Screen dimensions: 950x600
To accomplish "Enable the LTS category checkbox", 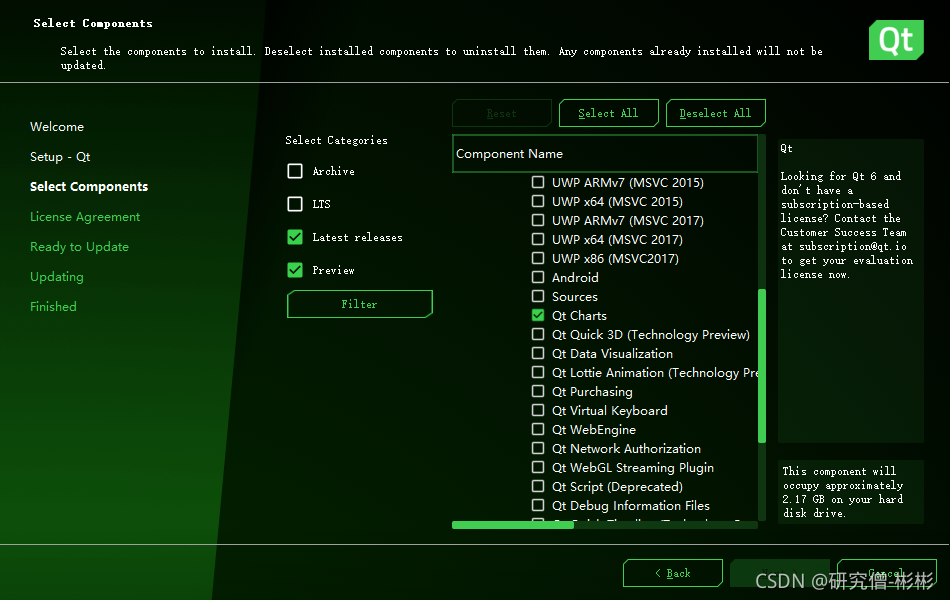I will click(295, 204).
